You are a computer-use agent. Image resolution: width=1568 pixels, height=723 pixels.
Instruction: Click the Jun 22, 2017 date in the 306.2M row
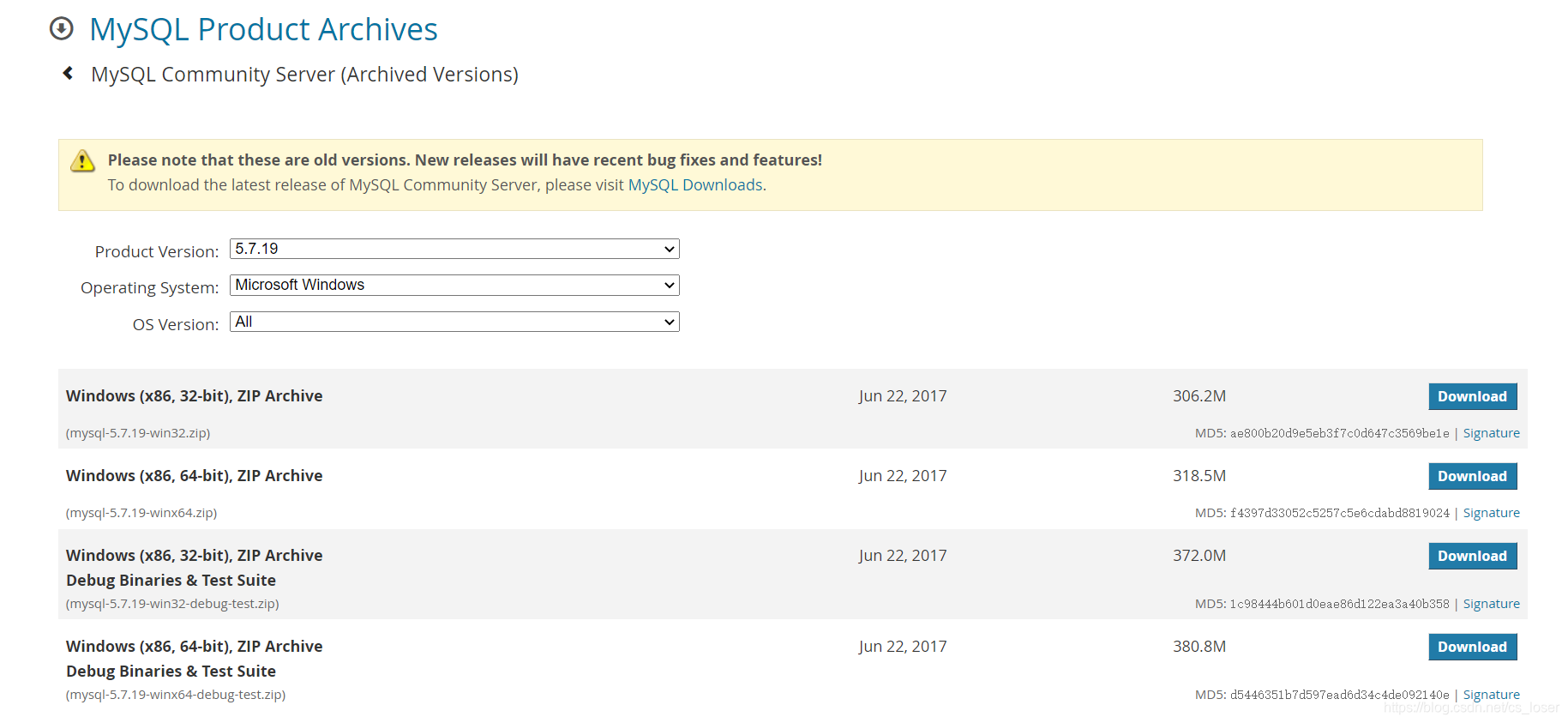pos(903,396)
